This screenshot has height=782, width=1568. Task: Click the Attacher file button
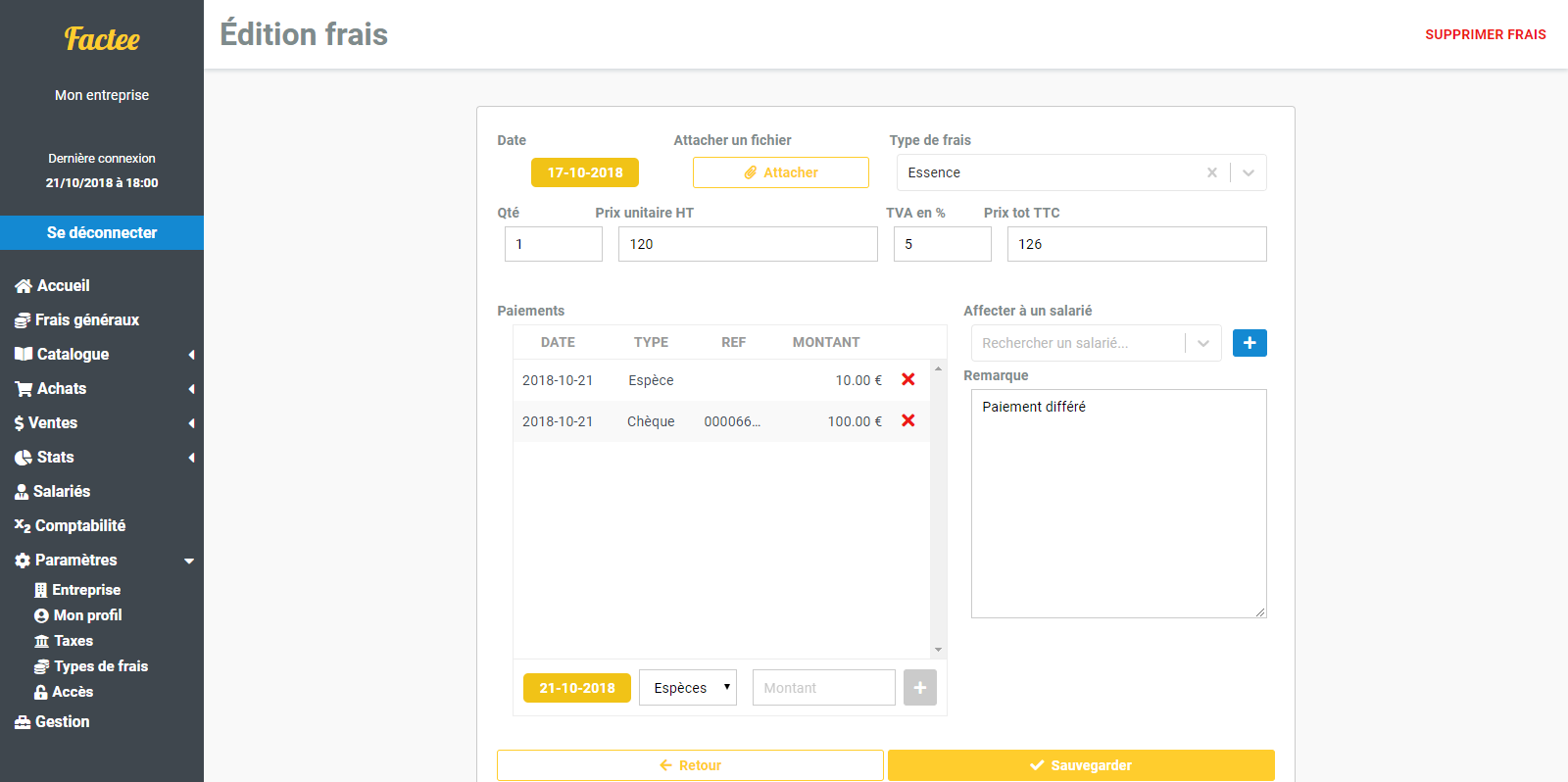click(780, 172)
